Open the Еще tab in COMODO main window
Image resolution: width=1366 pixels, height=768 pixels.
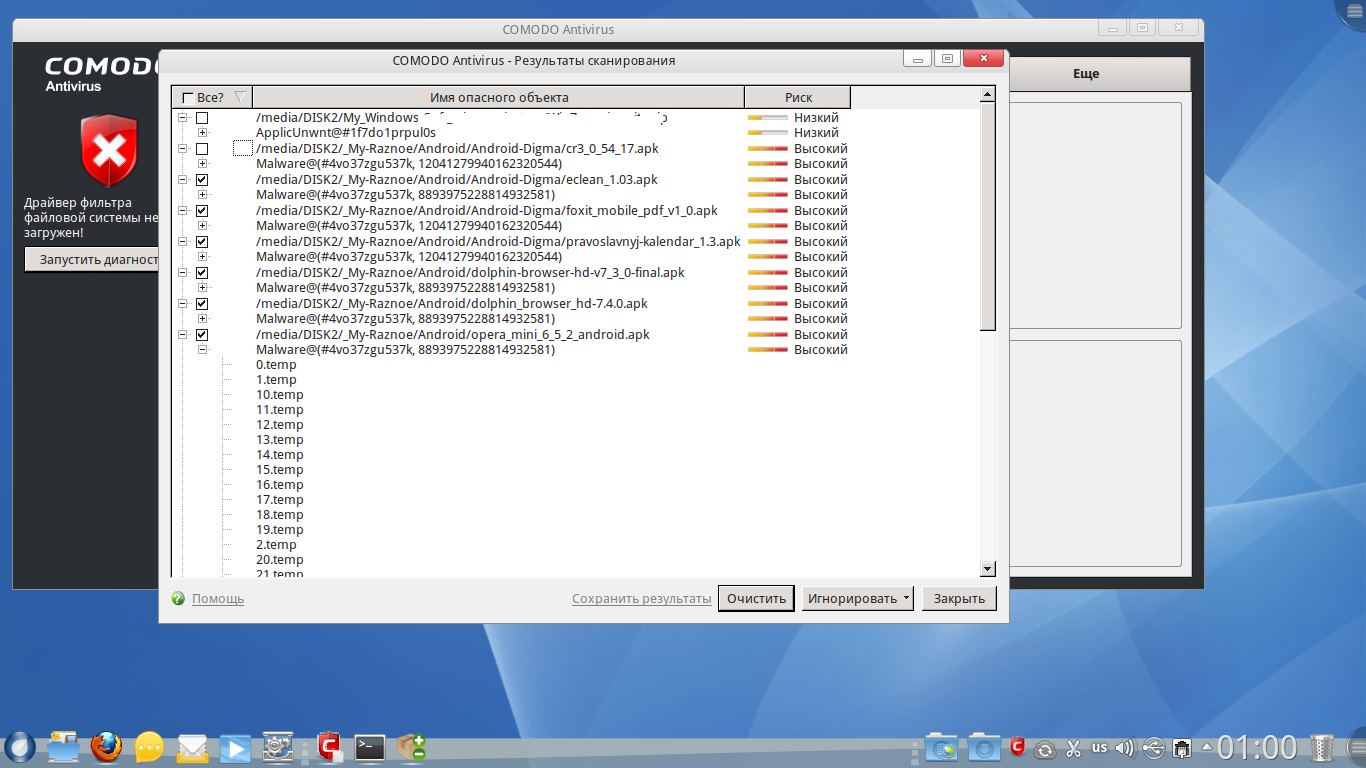(x=1086, y=74)
